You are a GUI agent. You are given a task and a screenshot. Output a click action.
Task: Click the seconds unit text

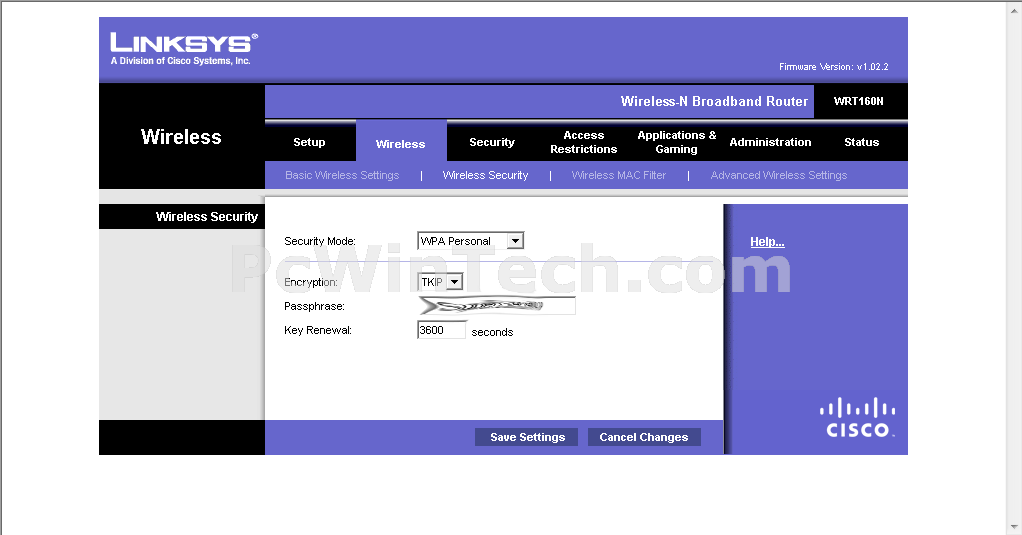(492, 332)
